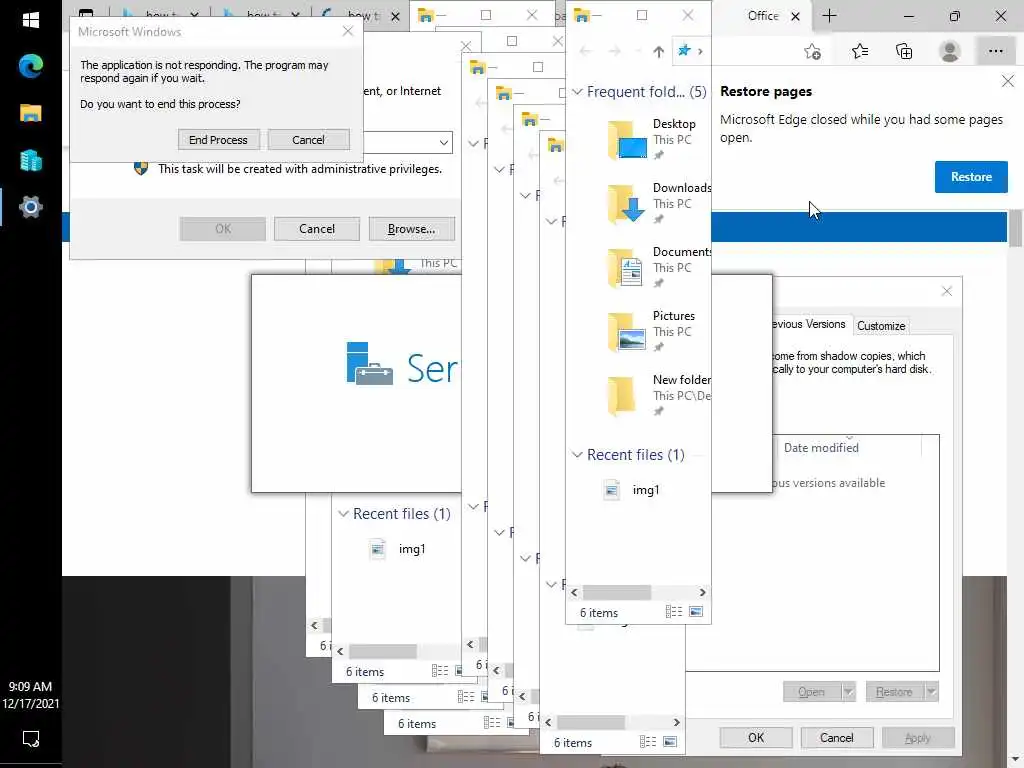
Task: Click Open button in Previous Versions
Action: pos(811,692)
